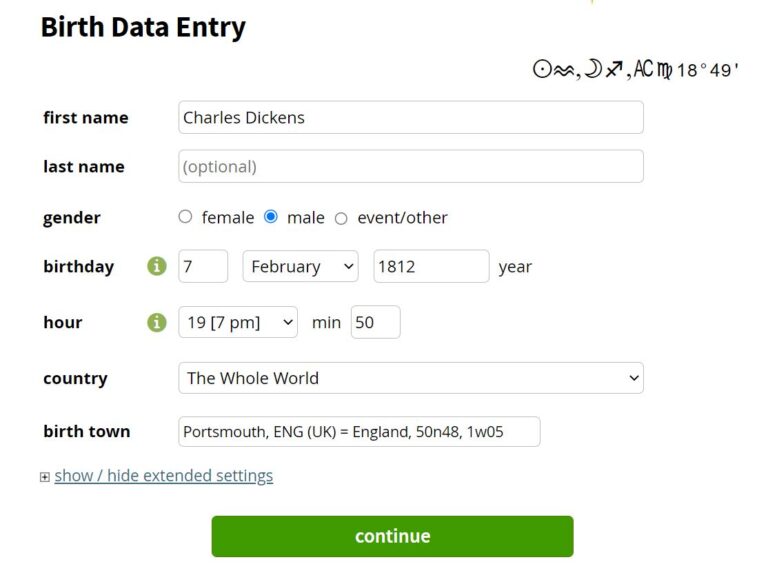Expand the country dropdown list
This screenshot has width=768, height=573.
(x=411, y=378)
